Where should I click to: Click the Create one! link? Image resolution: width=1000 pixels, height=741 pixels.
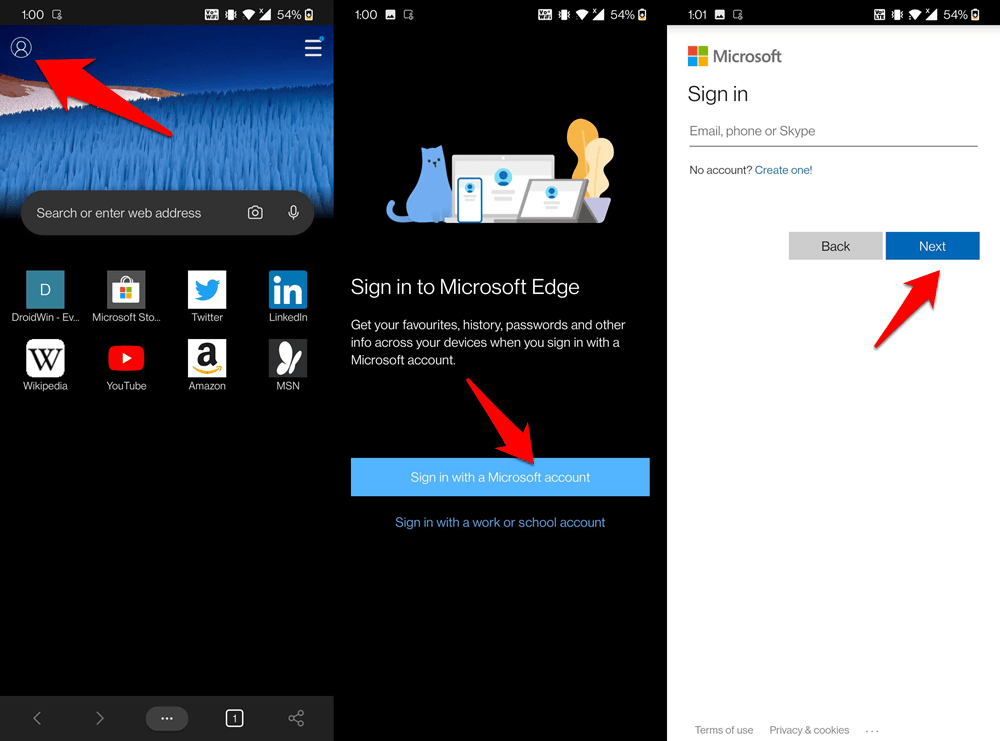(x=783, y=170)
